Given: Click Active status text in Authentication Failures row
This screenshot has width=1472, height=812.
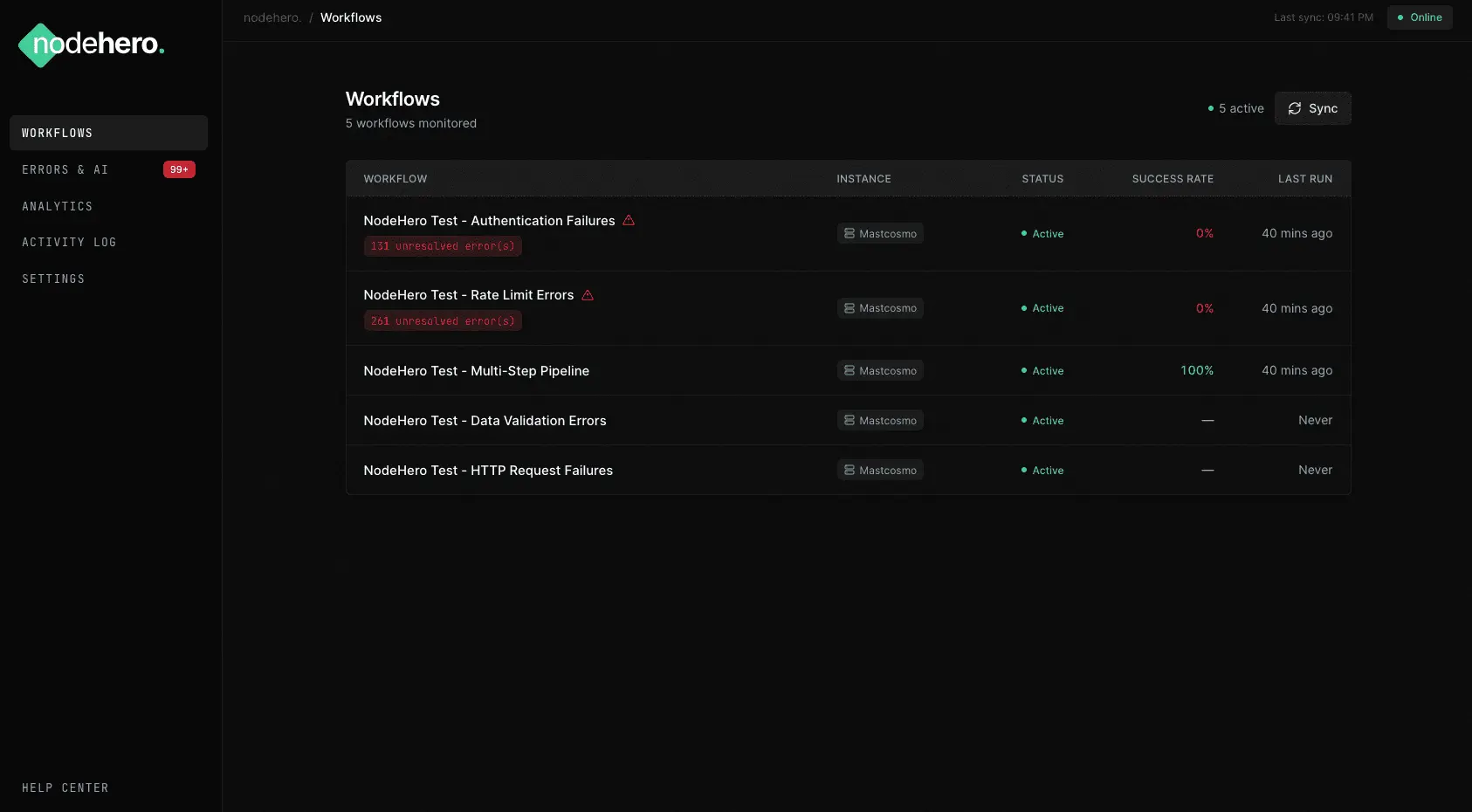Looking at the screenshot, I should tap(1048, 234).
